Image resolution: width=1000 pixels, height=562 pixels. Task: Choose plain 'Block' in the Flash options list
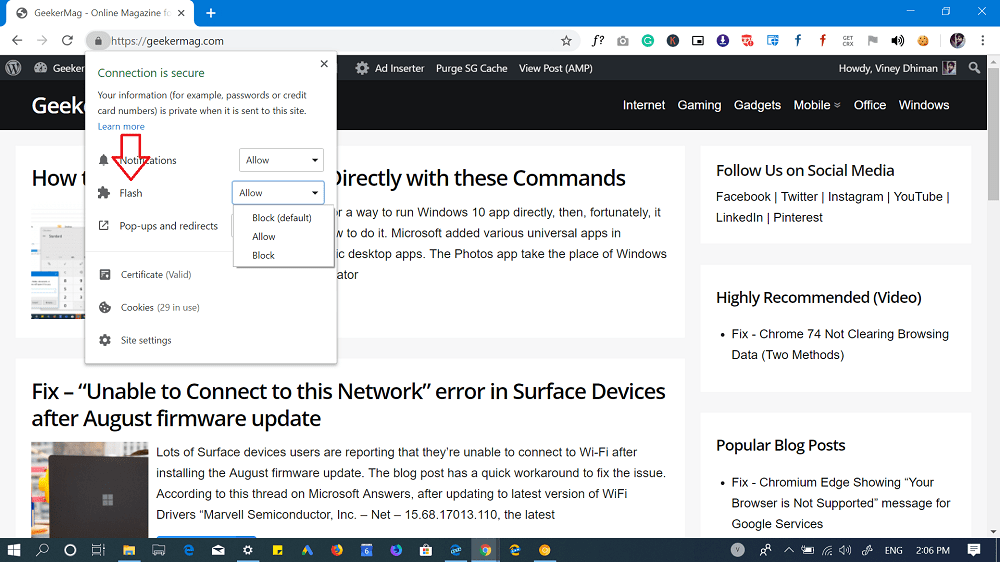click(x=263, y=255)
